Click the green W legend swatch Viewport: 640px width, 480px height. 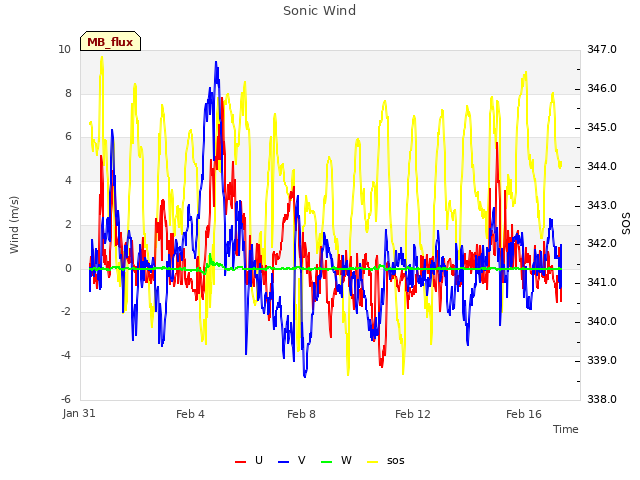pos(326,462)
